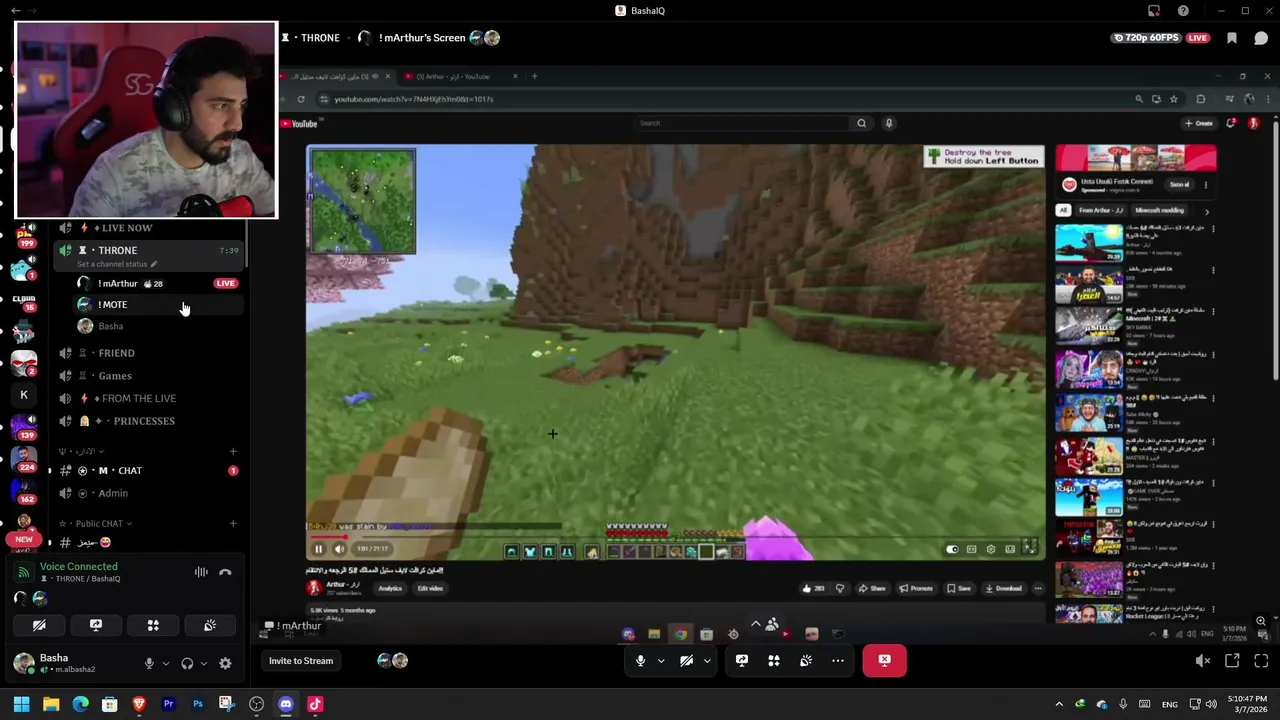
Task: Join FROM THE LIVE voice channel
Action: click(x=148, y=398)
